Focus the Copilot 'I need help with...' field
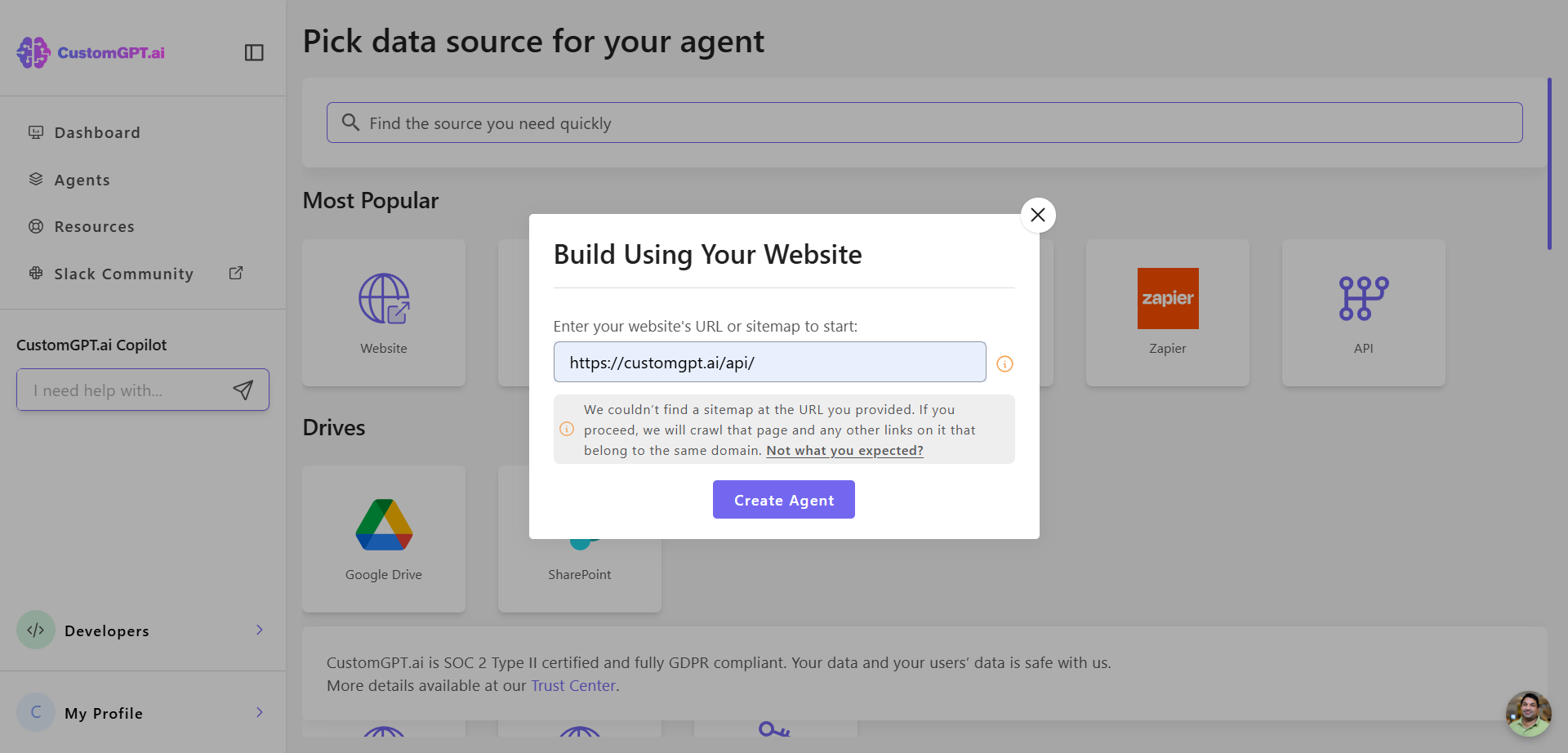This screenshot has height=753, width=1568. point(127,390)
